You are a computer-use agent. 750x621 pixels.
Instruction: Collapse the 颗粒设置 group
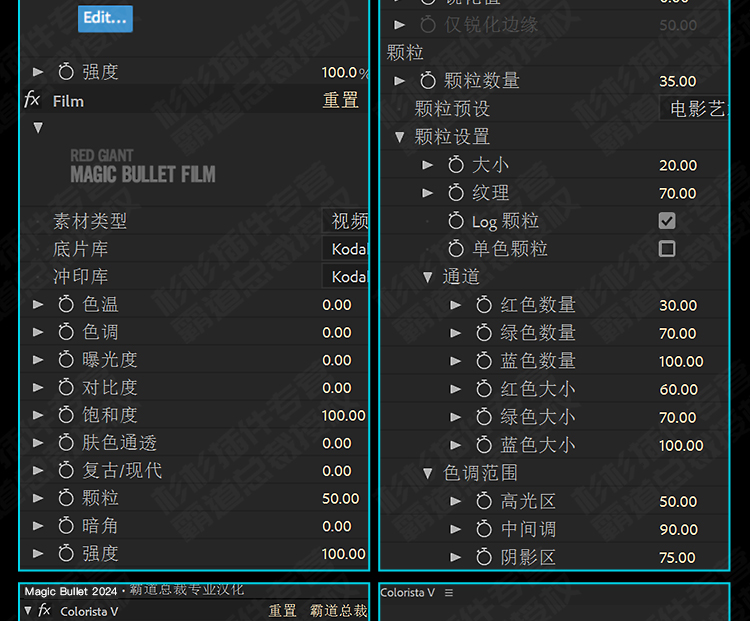(x=400, y=137)
